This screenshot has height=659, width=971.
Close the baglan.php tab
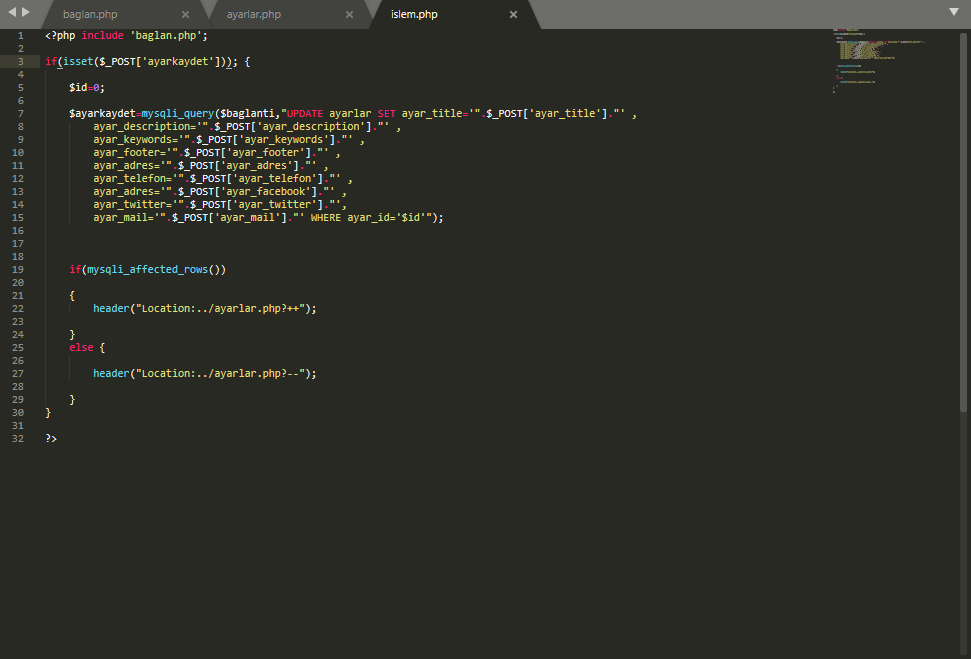pyautogui.click(x=185, y=14)
